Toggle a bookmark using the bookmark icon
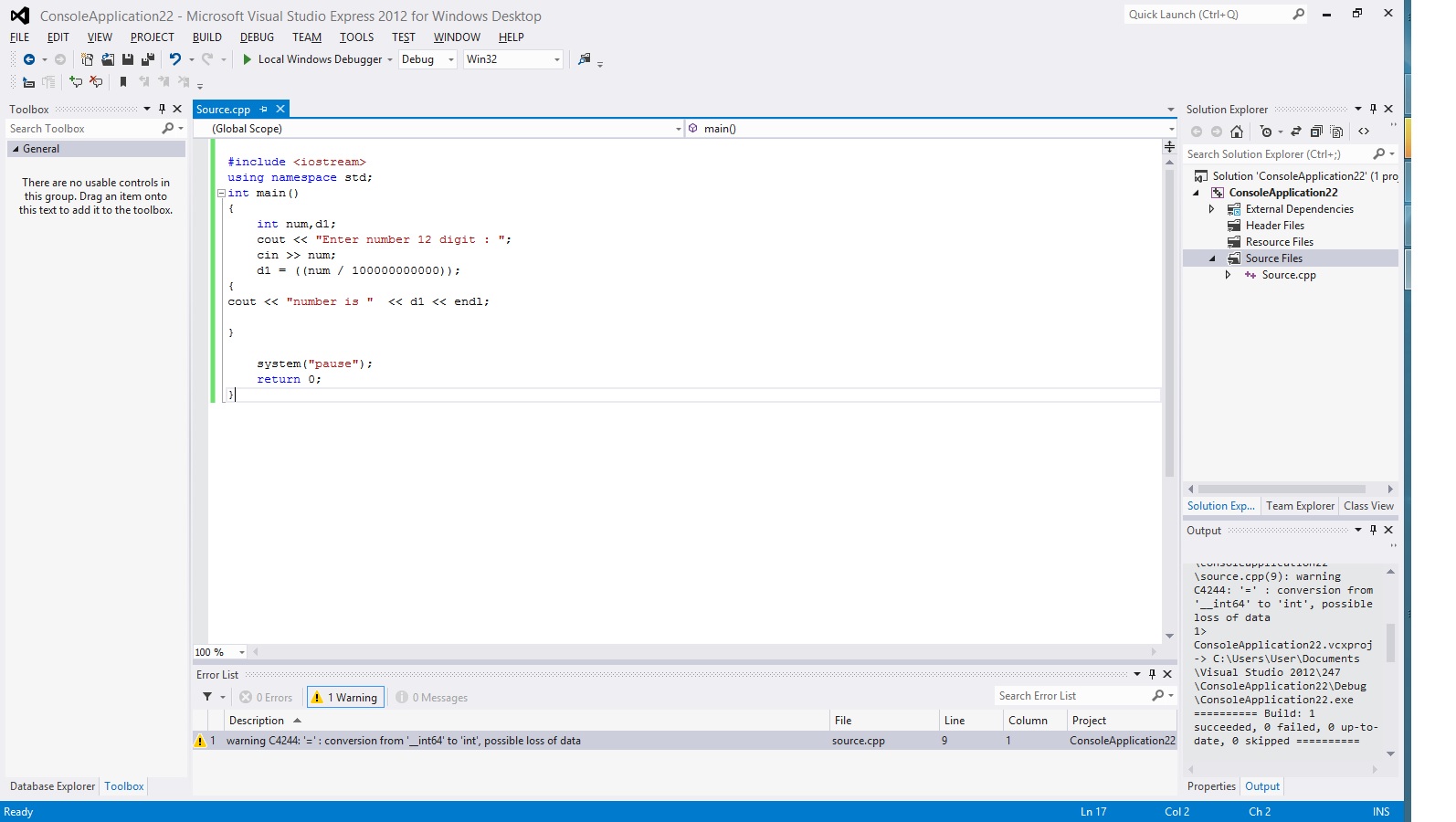1456x822 pixels. [123, 82]
